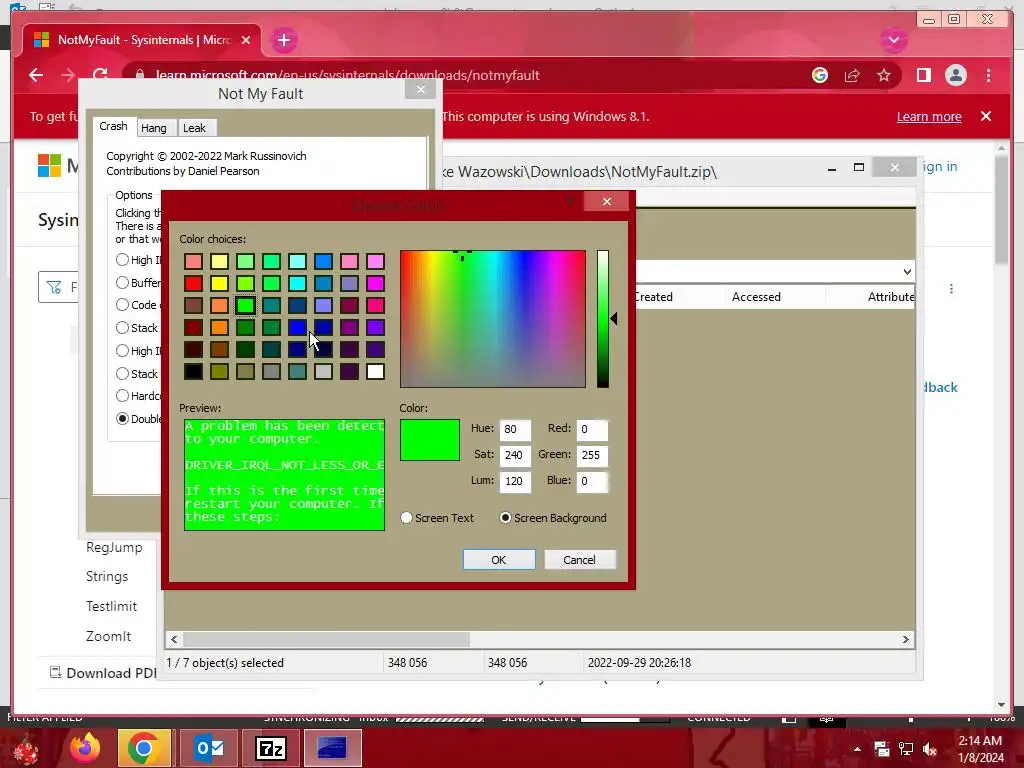Click the Blue value field
The image size is (1024, 768).
(592, 481)
